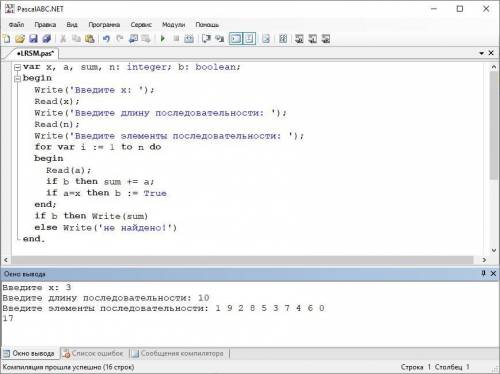500x374 pixels.
Task: Close the LRSM.pas editor tab
Action: 491,53
